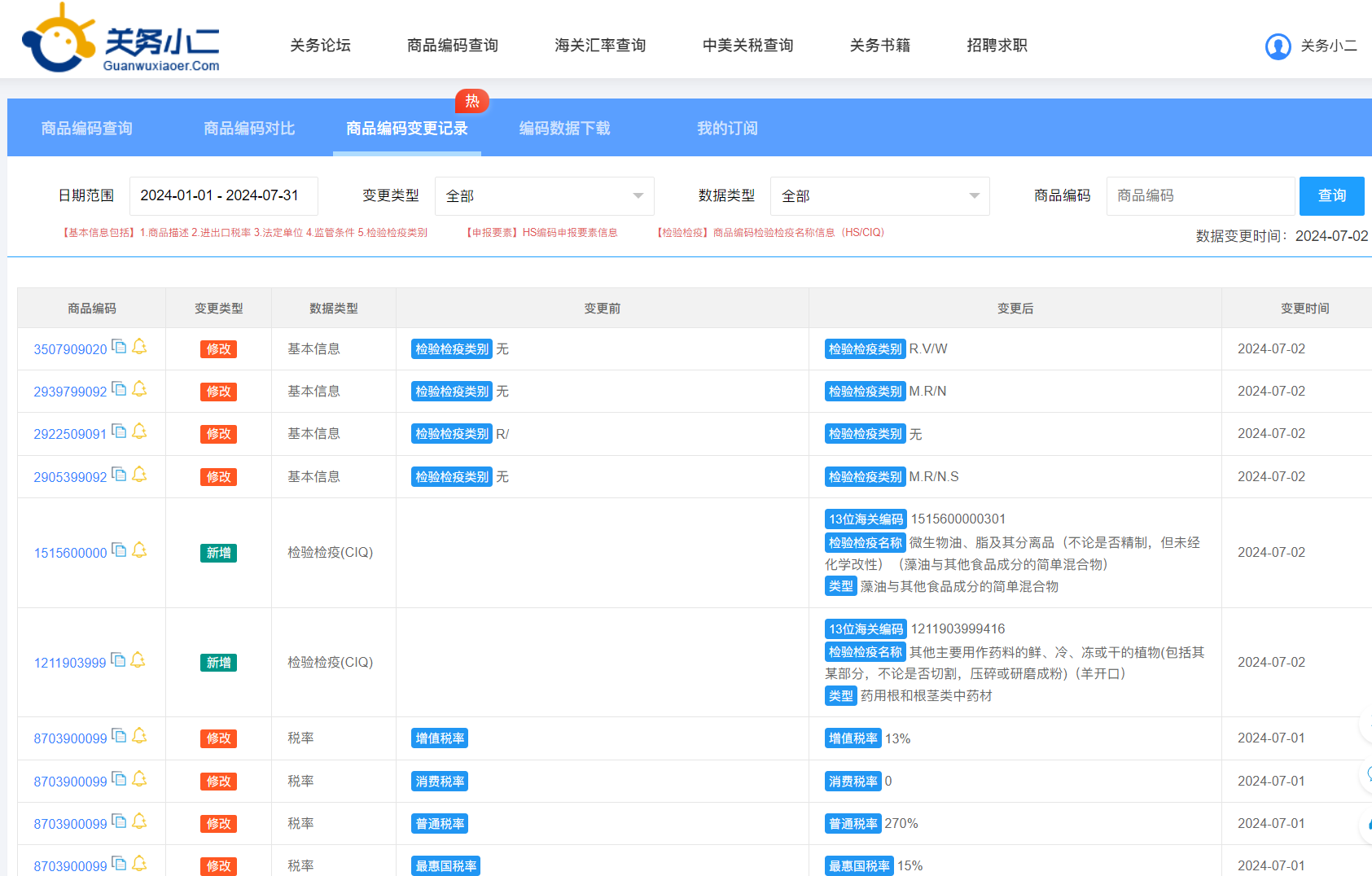The height and width of the screenshot is (876, 1372).
Task: Open product code link 2939799092
Action: pyautogui.click(x=70, y=392)
